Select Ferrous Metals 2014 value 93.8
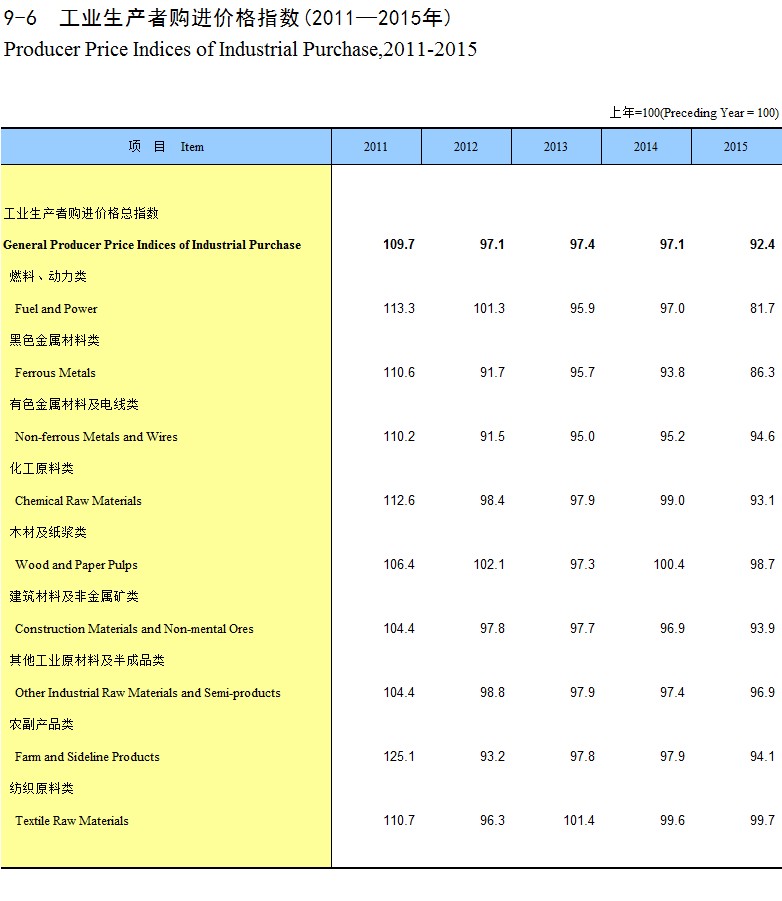The width and height of the screenshot is (782, 901). (x=672, y=372)
